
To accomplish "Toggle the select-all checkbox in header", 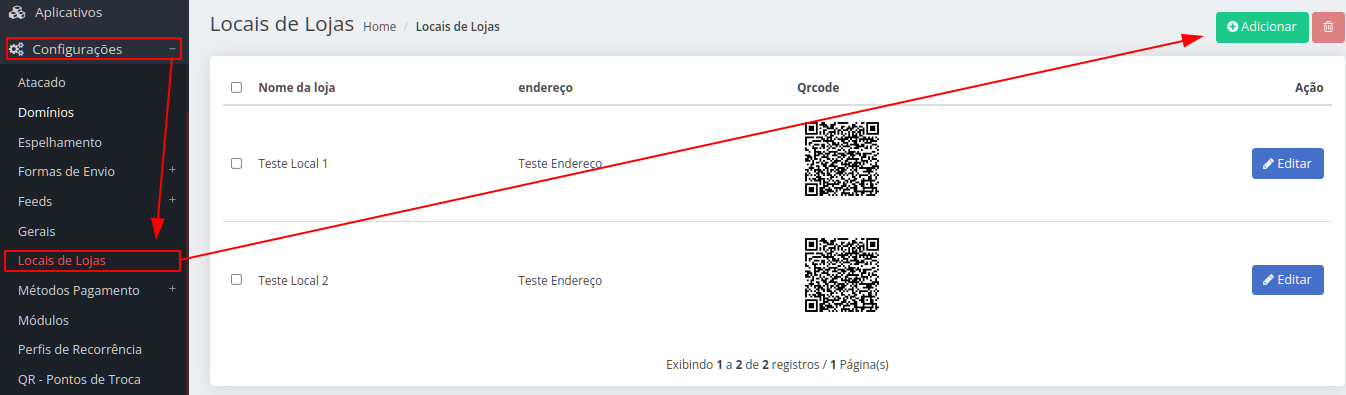I will coord(236,87).
